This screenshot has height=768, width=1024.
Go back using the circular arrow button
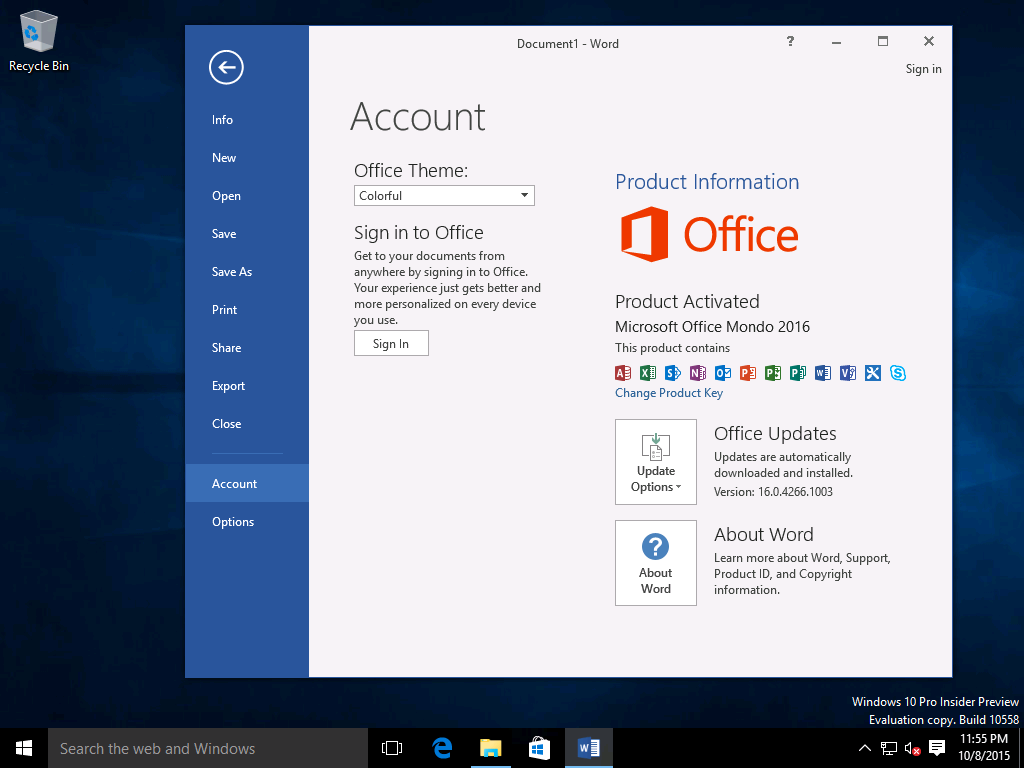(x=226, y=67)
